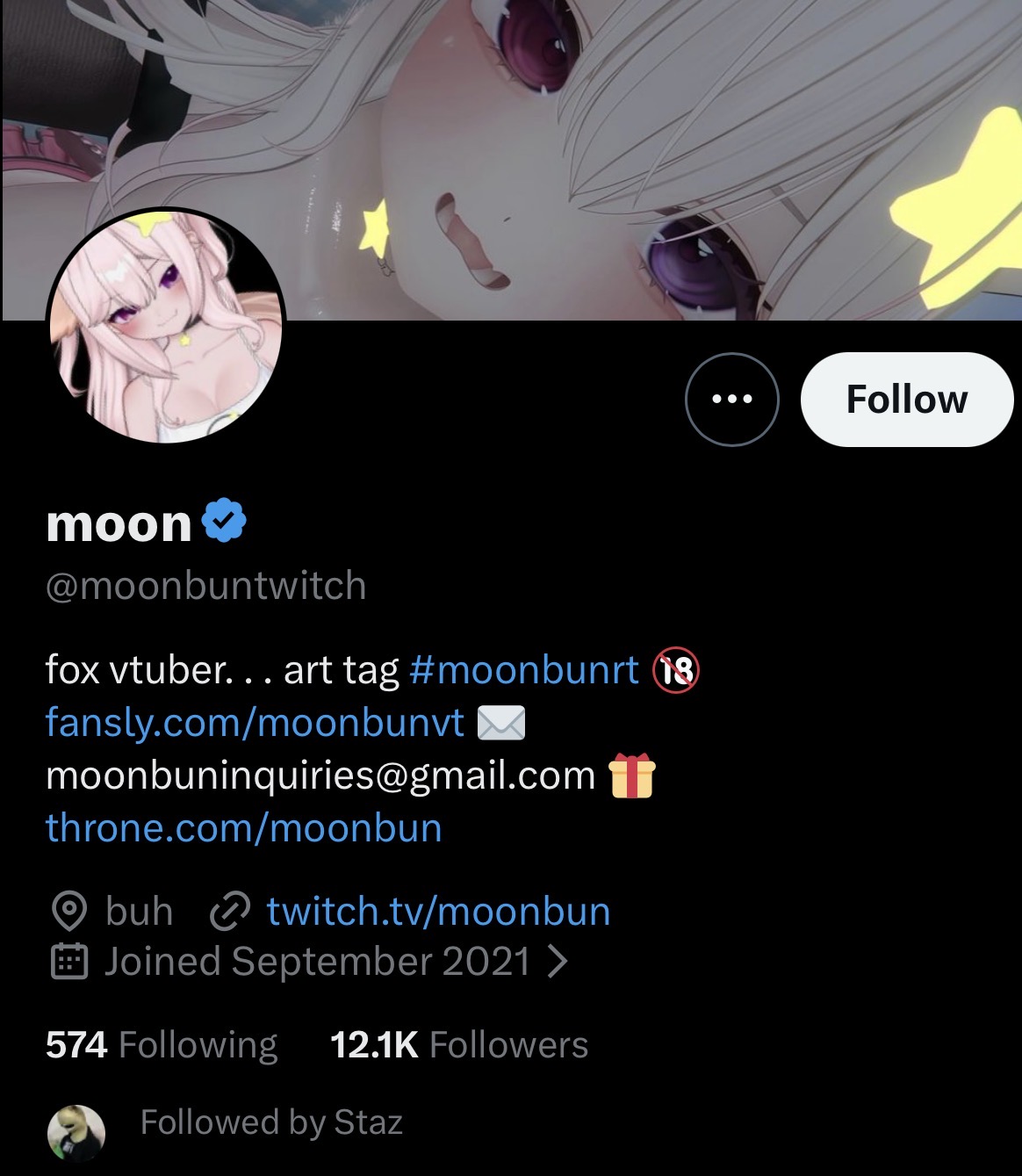
Task: Open the banner header image
Action: click(x=511, y=159)
